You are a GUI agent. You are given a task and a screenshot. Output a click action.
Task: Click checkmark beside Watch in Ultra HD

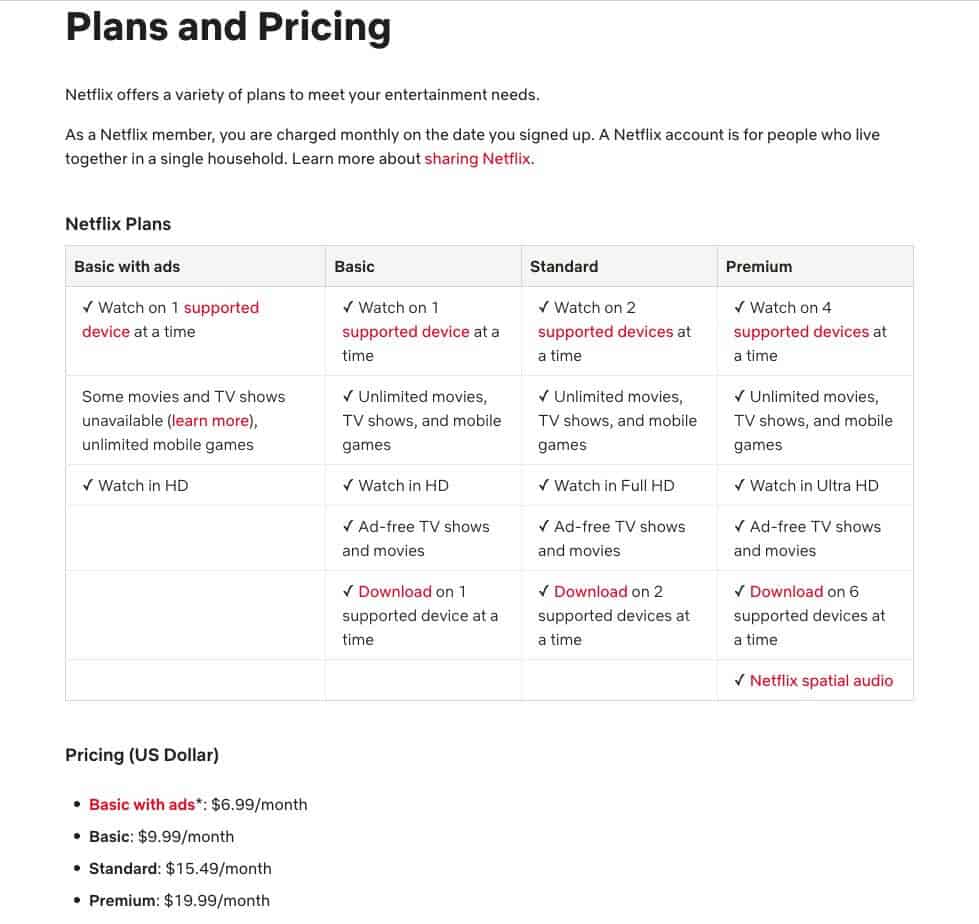[x=739, y=485]
